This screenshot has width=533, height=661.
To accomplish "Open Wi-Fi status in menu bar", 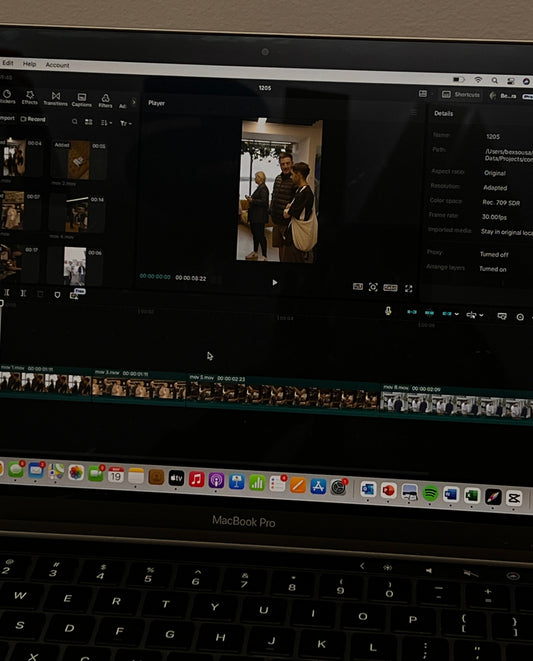I will (x=478, y=79).
